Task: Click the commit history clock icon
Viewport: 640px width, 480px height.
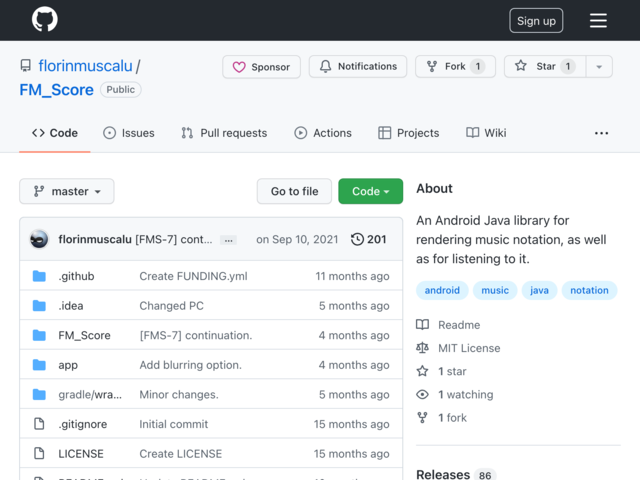Action: (357, 239)
